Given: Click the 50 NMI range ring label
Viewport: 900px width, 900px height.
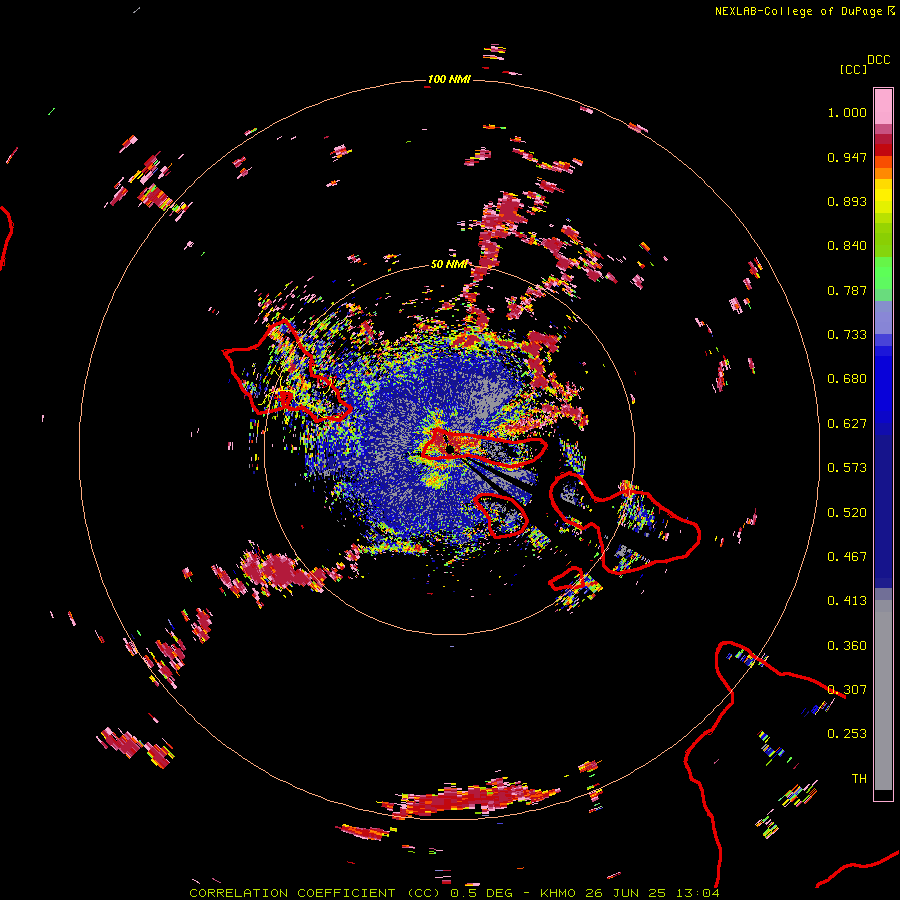Looking at the screenshot, I should point(449,264).
